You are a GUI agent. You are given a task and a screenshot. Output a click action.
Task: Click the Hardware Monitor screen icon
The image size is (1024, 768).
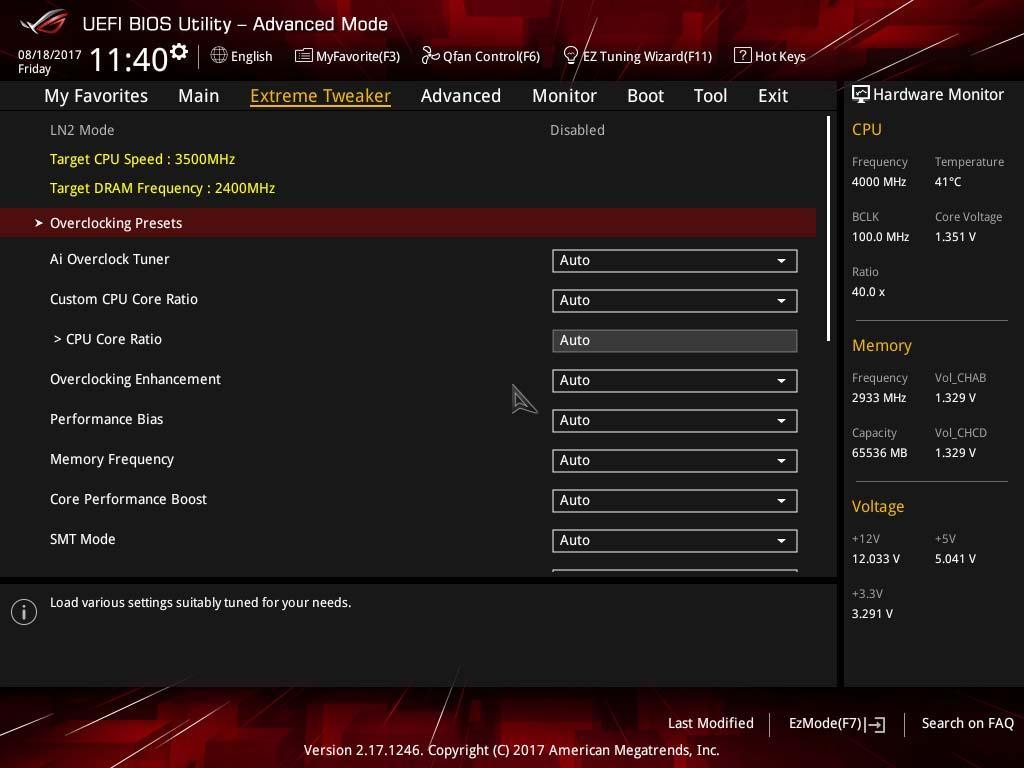[x=861, y=95]
